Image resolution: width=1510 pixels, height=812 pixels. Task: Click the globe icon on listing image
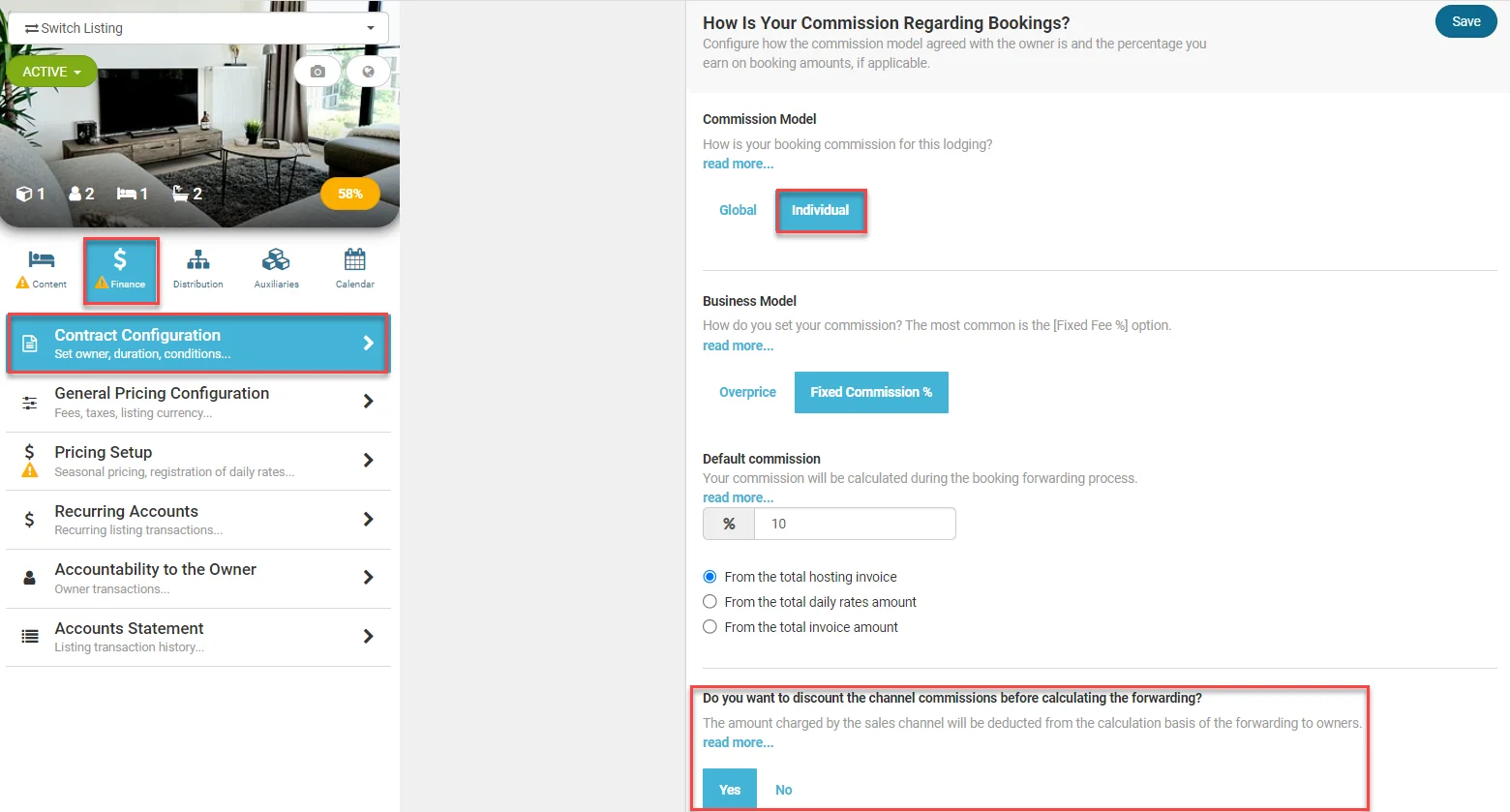pos(368,72)
